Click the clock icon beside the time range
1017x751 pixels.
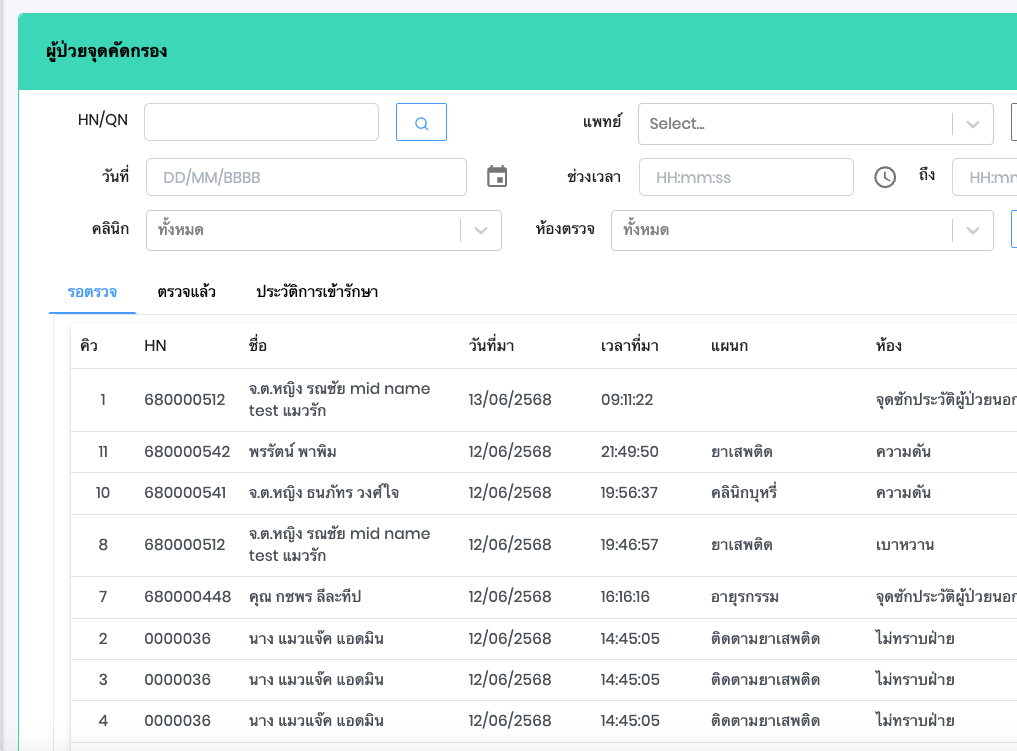point(885,177)
